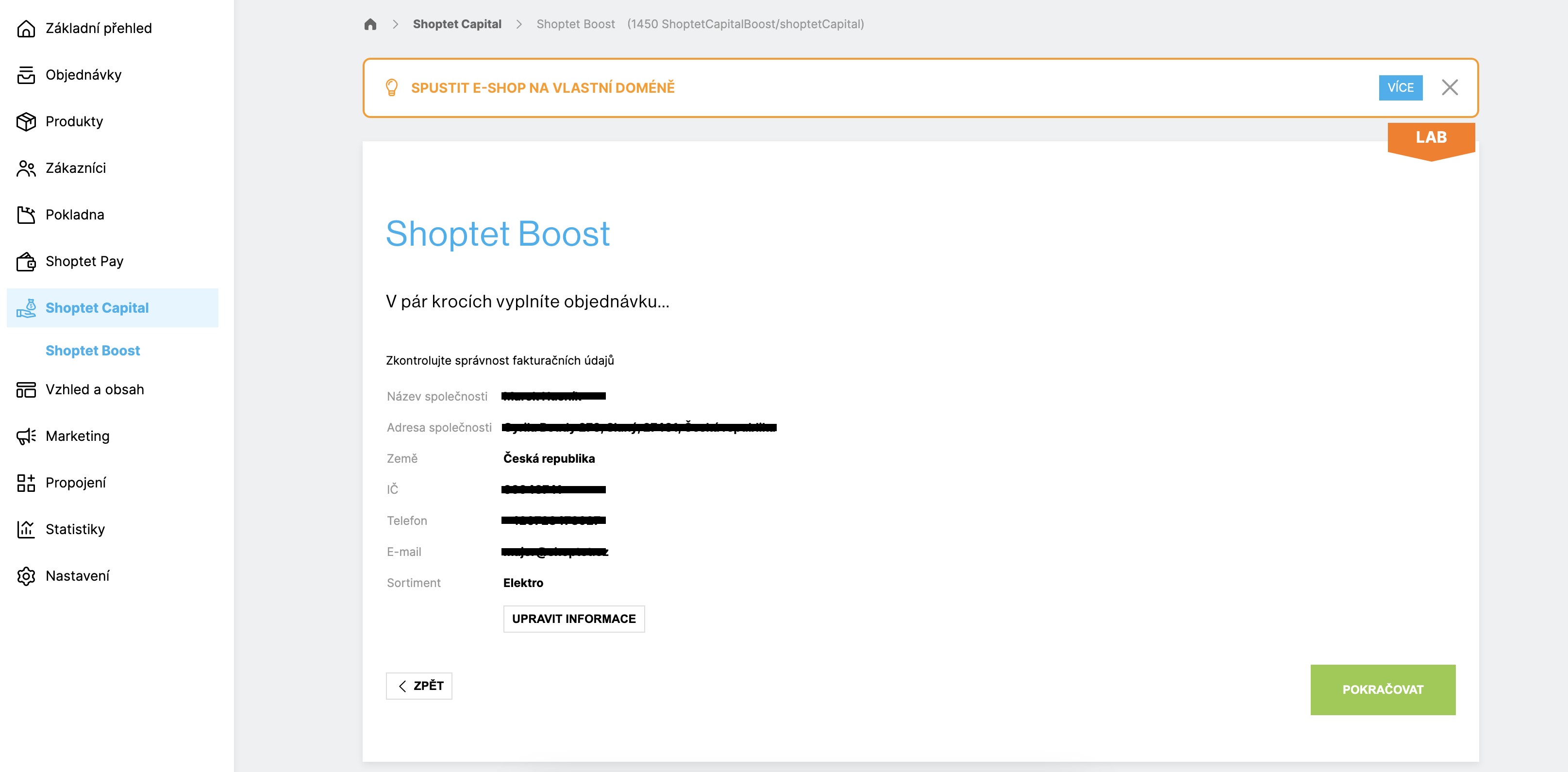Click the Sortiment label
This screenshot has width=1568, height=772.
(x=413, y=583)
